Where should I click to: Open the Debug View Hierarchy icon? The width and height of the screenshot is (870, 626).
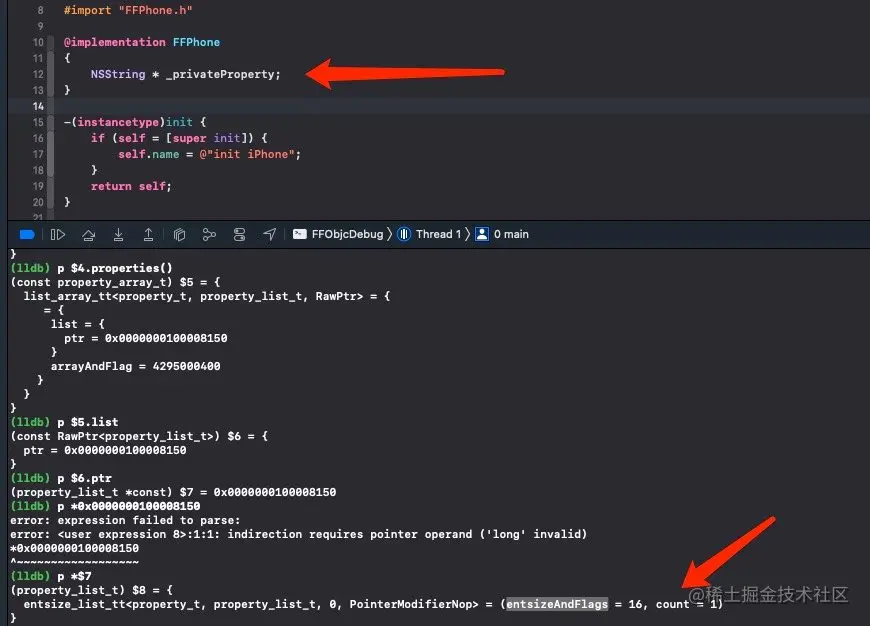tap(179, 235)
